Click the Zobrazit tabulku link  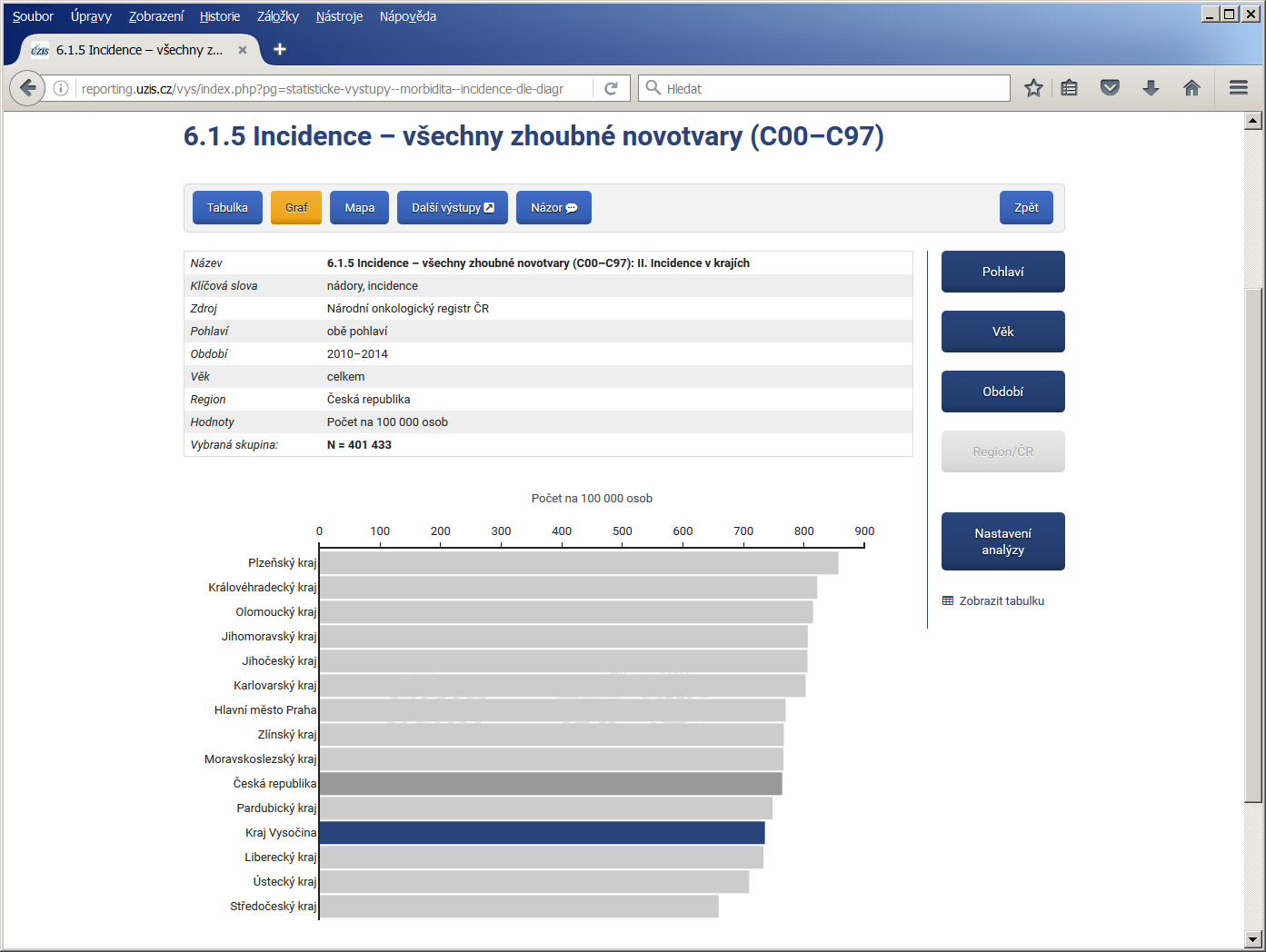pyautogui.click(x=1002, y=601)
